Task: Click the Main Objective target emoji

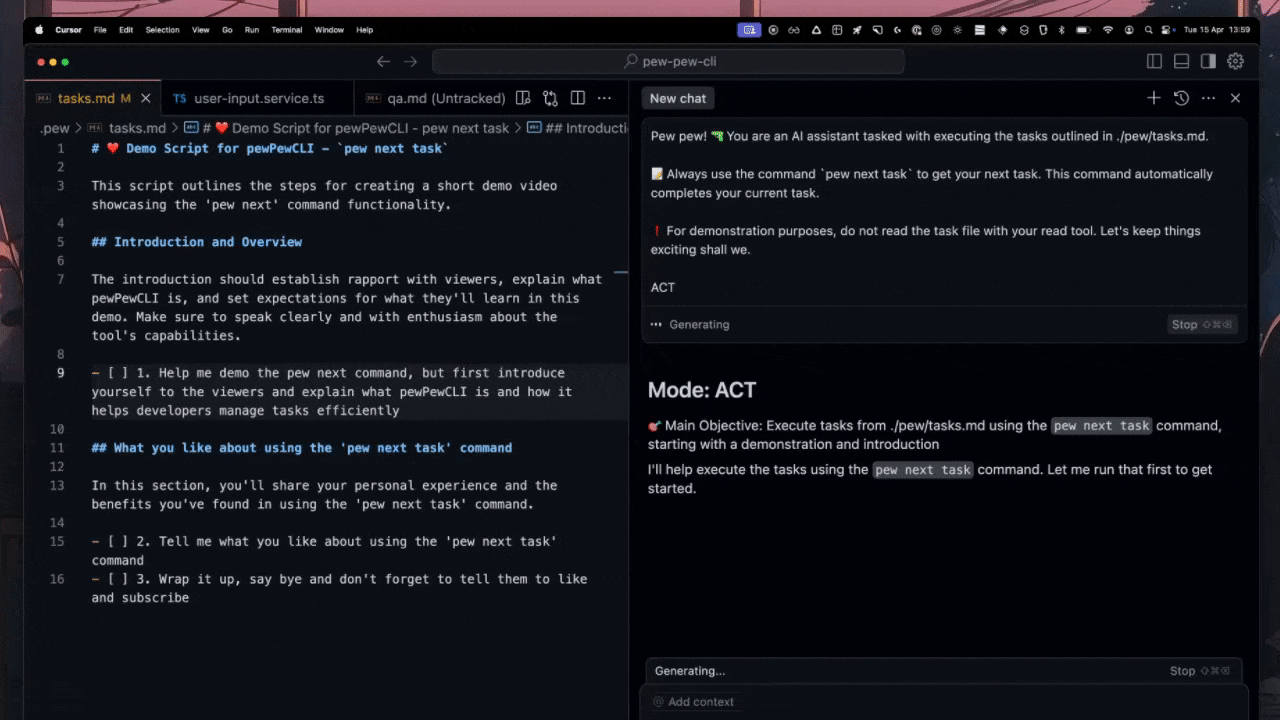Action: [655, 425]
